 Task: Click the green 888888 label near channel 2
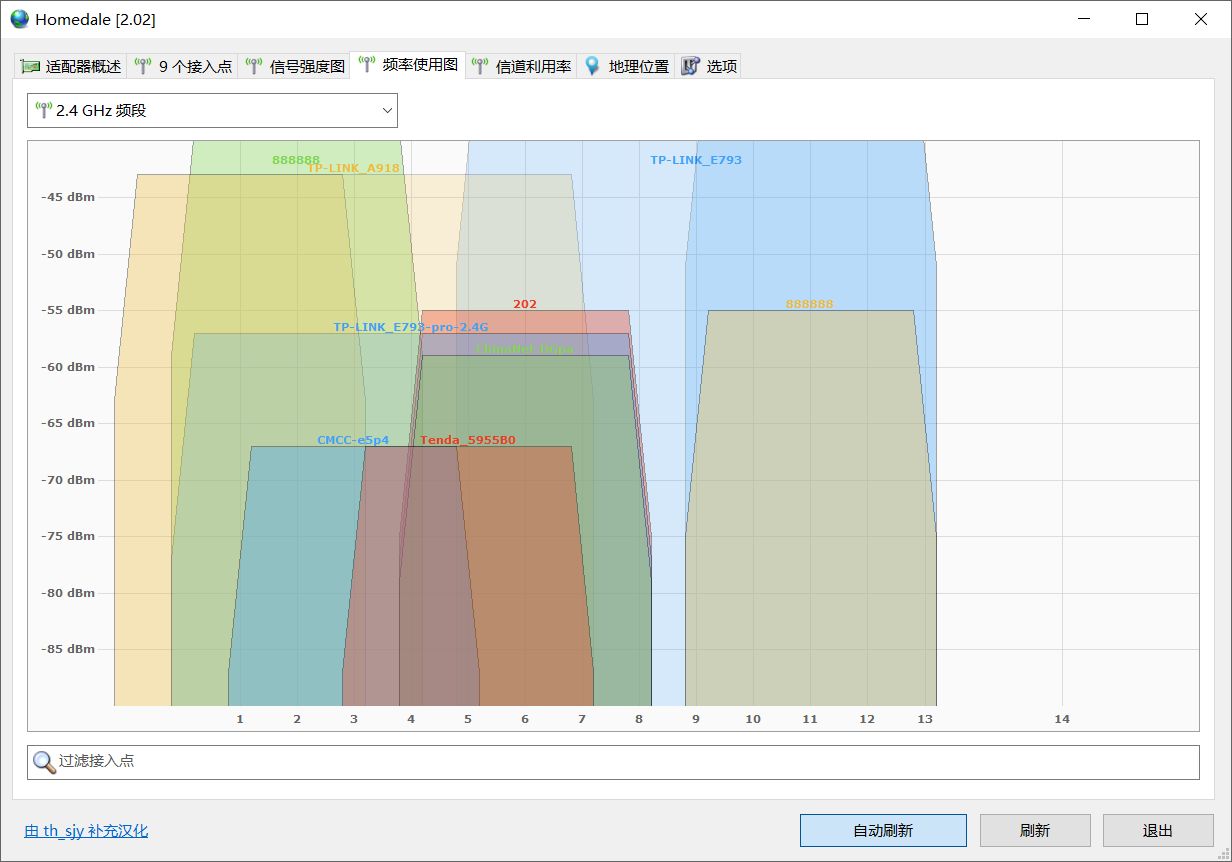296,160
